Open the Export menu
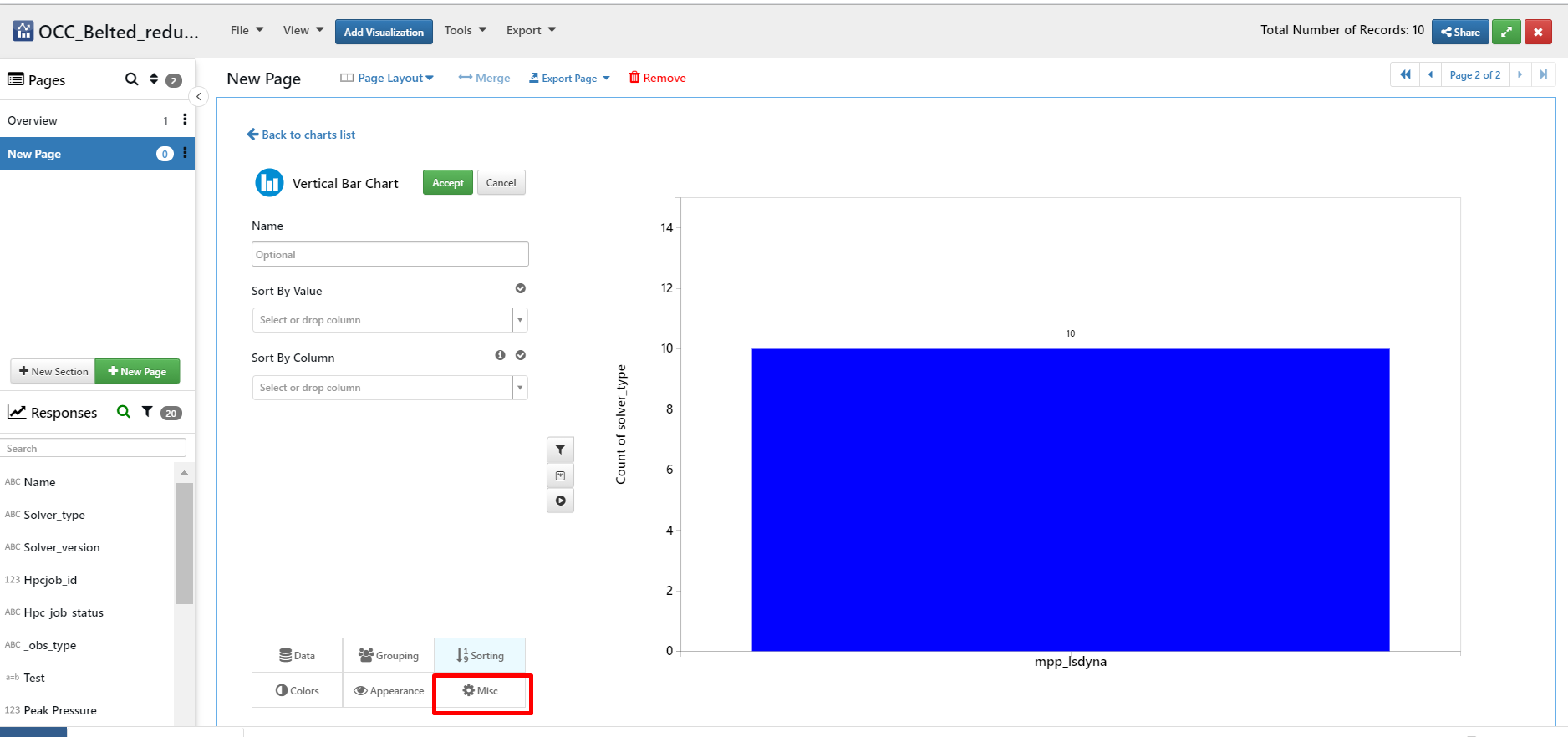The height and width of the screenshot is (737, 1568). coord(531,30)
